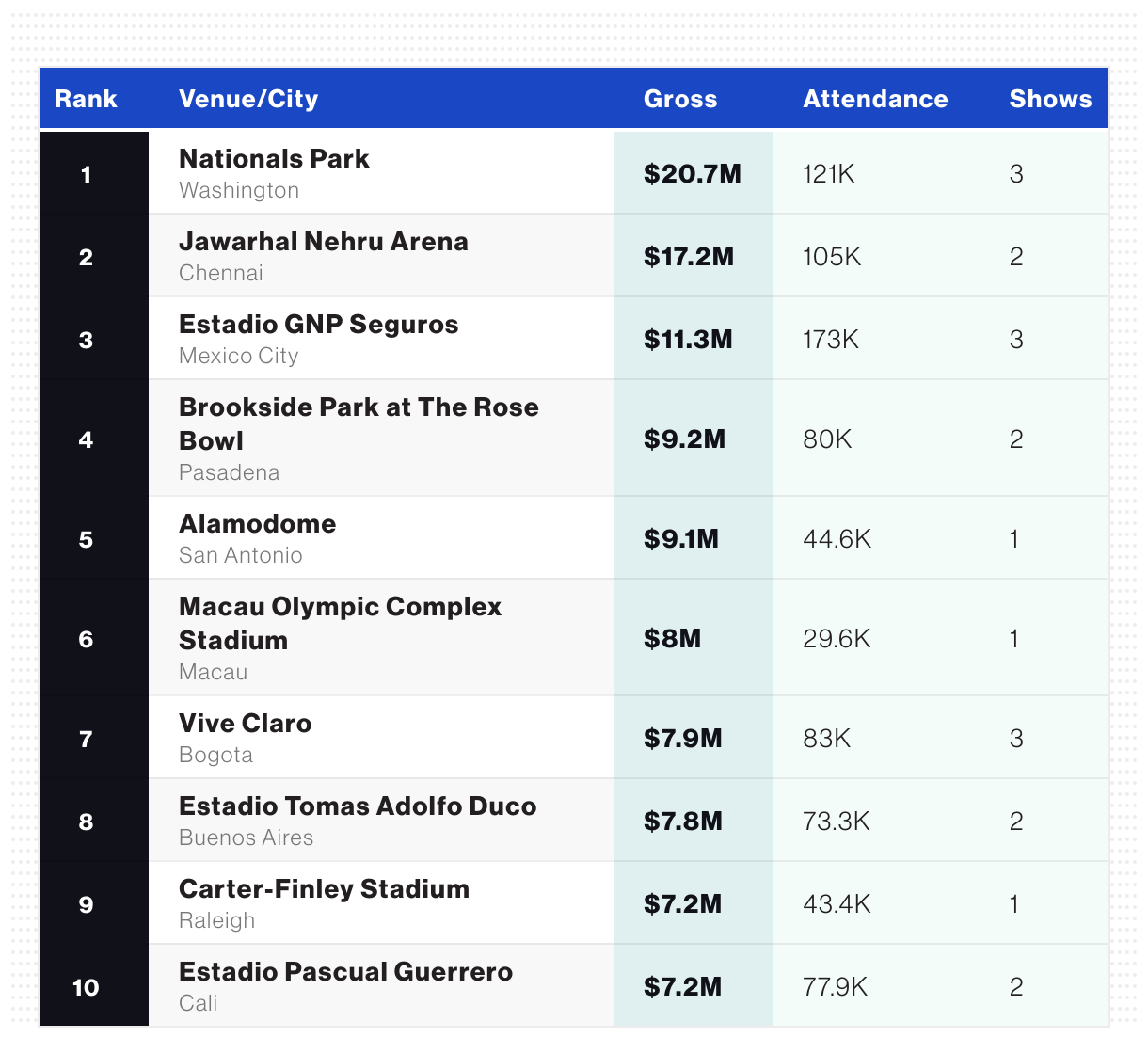Select Jawarhal Nehru Arena venue
Viewport: 1148px width, 1037px height.
click(x=323, y=242)
